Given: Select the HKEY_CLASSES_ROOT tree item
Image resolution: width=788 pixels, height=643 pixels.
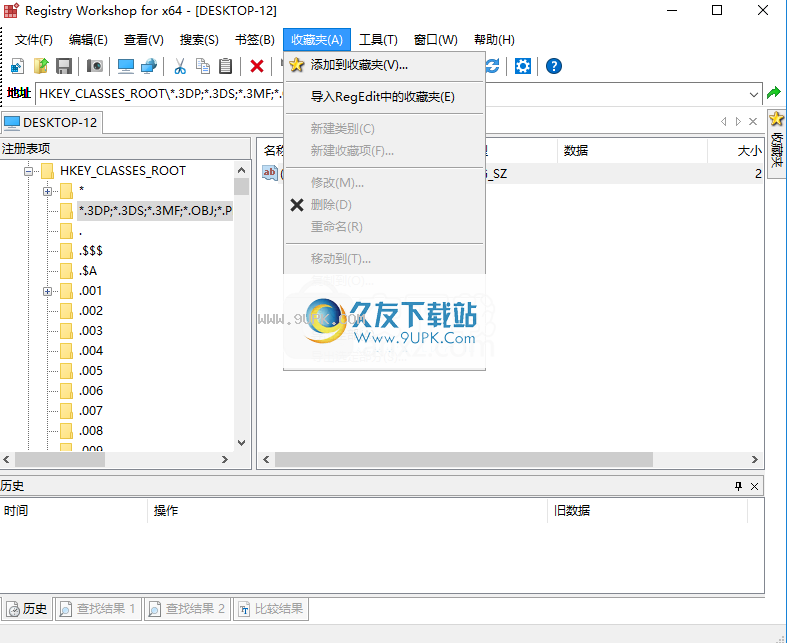Looking at the screenshot, I should coord(123,171).
